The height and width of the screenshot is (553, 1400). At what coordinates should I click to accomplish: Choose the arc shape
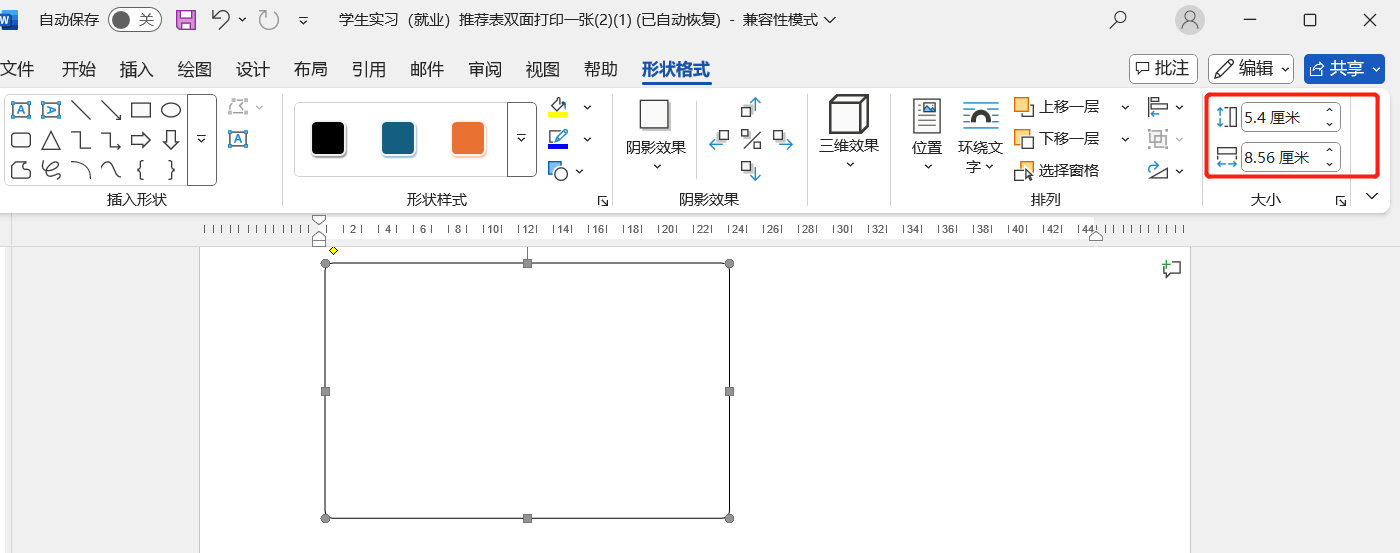81,170
